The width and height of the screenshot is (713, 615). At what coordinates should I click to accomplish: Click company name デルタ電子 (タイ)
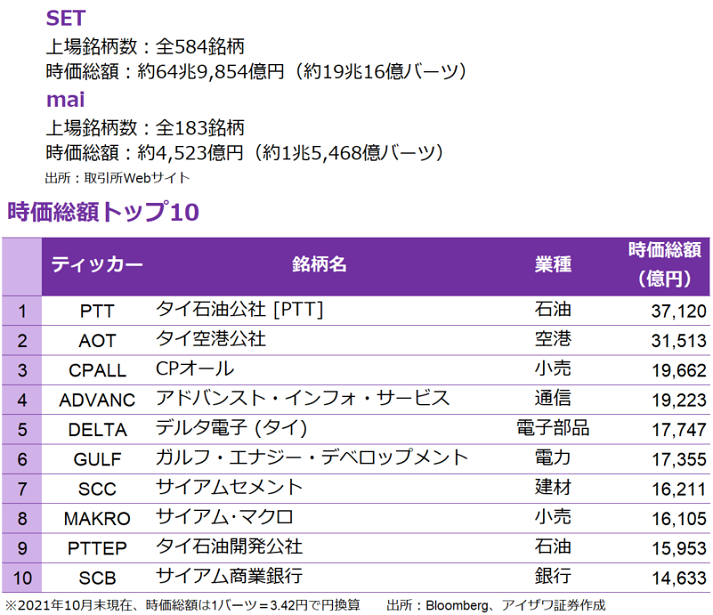coord(231,428)
